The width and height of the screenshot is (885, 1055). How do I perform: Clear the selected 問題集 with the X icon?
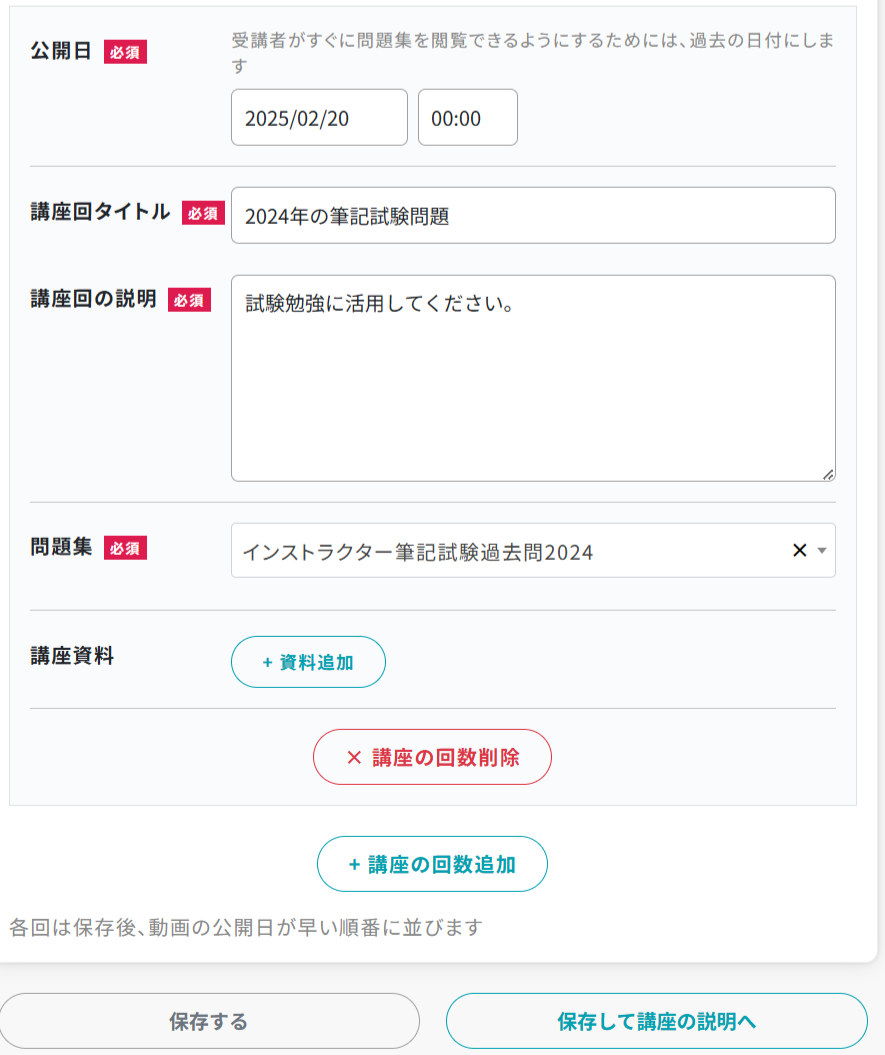pos(799,550)
